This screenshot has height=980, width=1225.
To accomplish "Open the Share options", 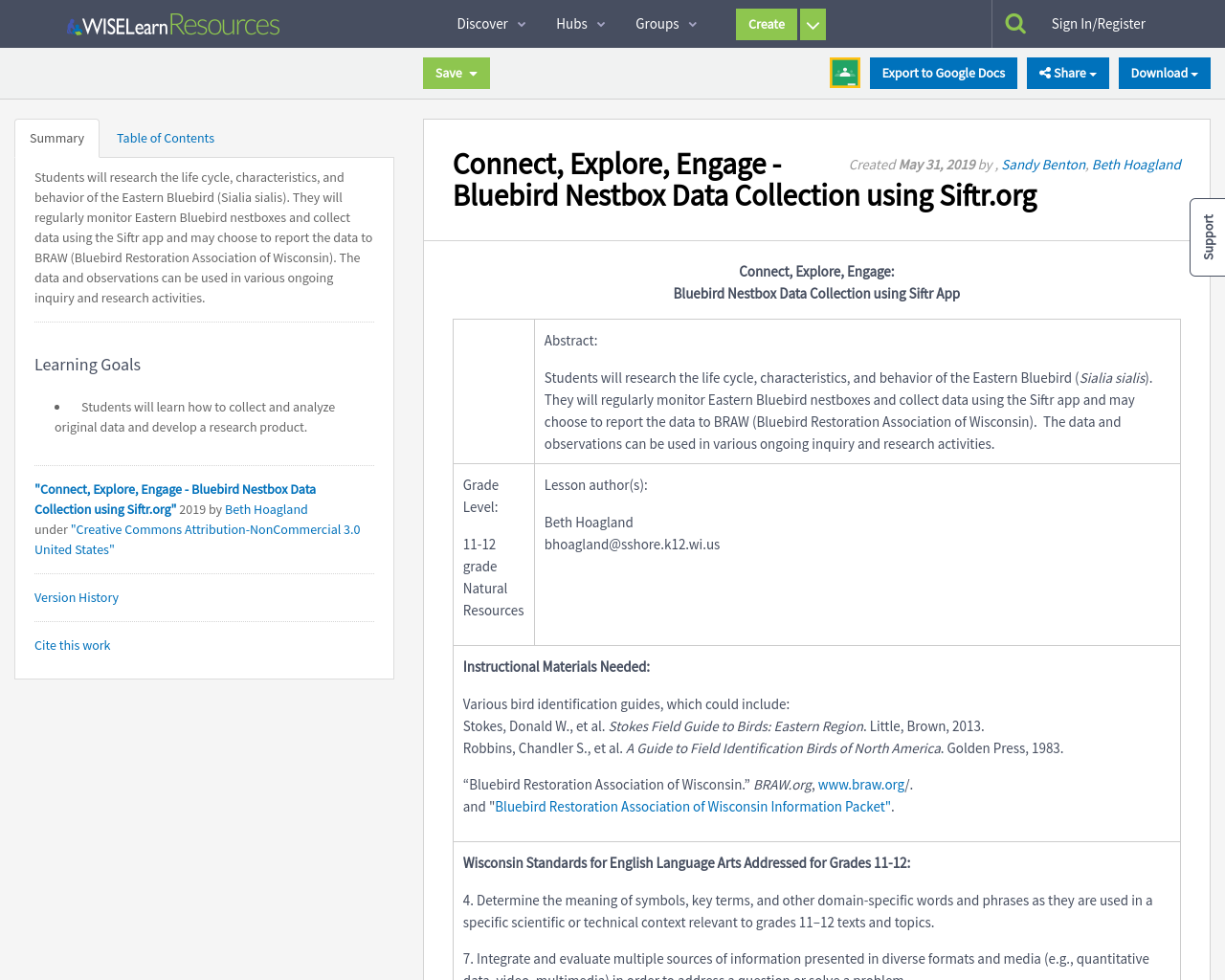I will click(x=1067, y=72).
